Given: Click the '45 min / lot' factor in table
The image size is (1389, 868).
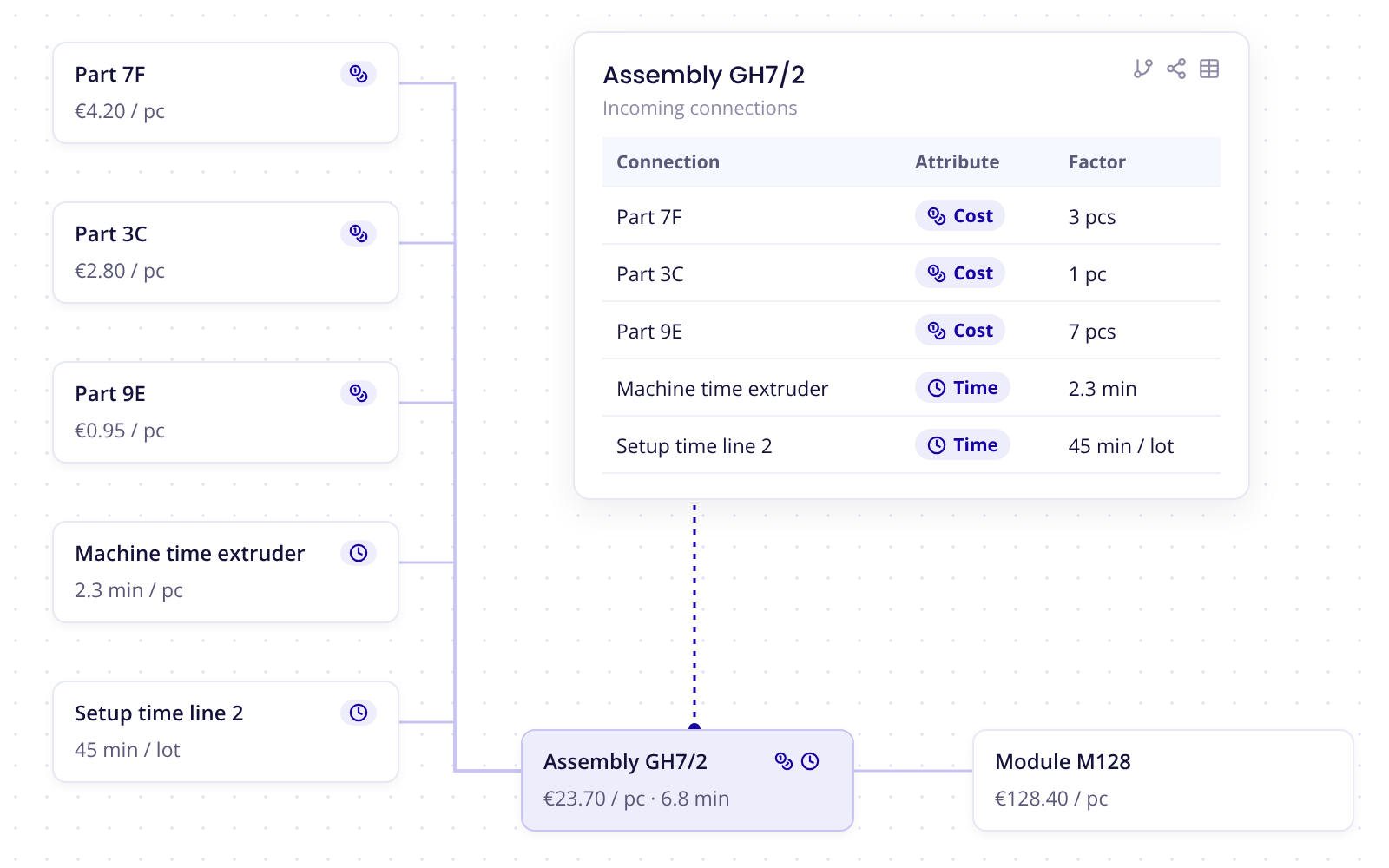Looking at the screenshot, I should coord(1121,446).
